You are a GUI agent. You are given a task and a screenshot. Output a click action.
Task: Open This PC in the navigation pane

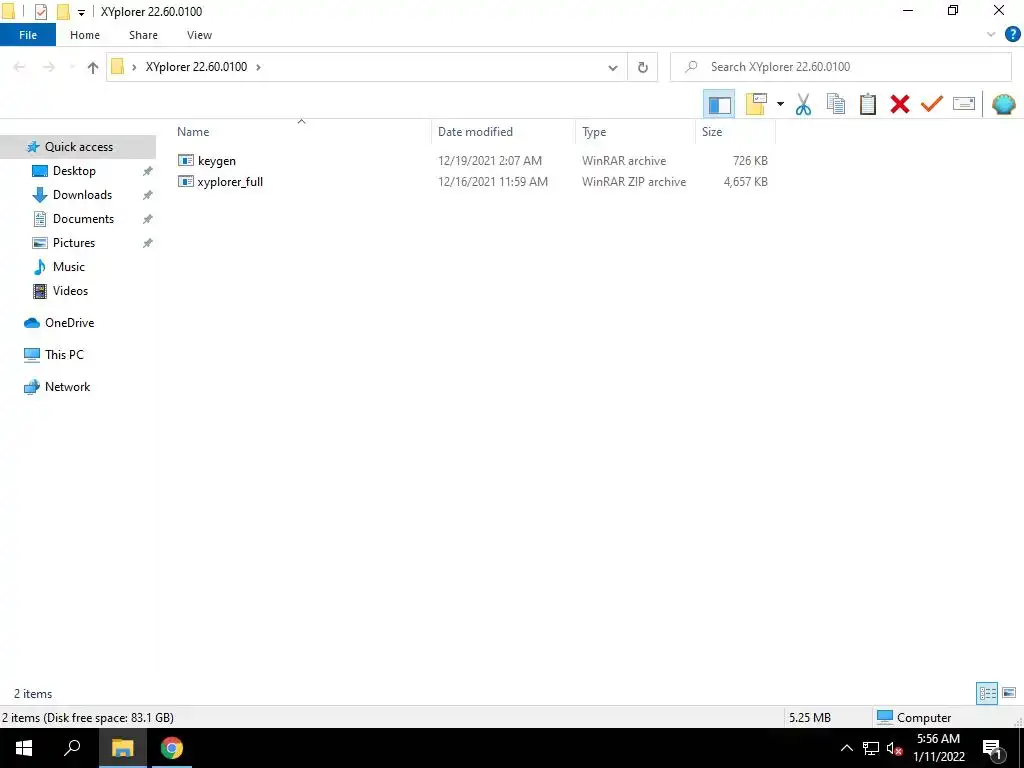click(x=64, y=355)
